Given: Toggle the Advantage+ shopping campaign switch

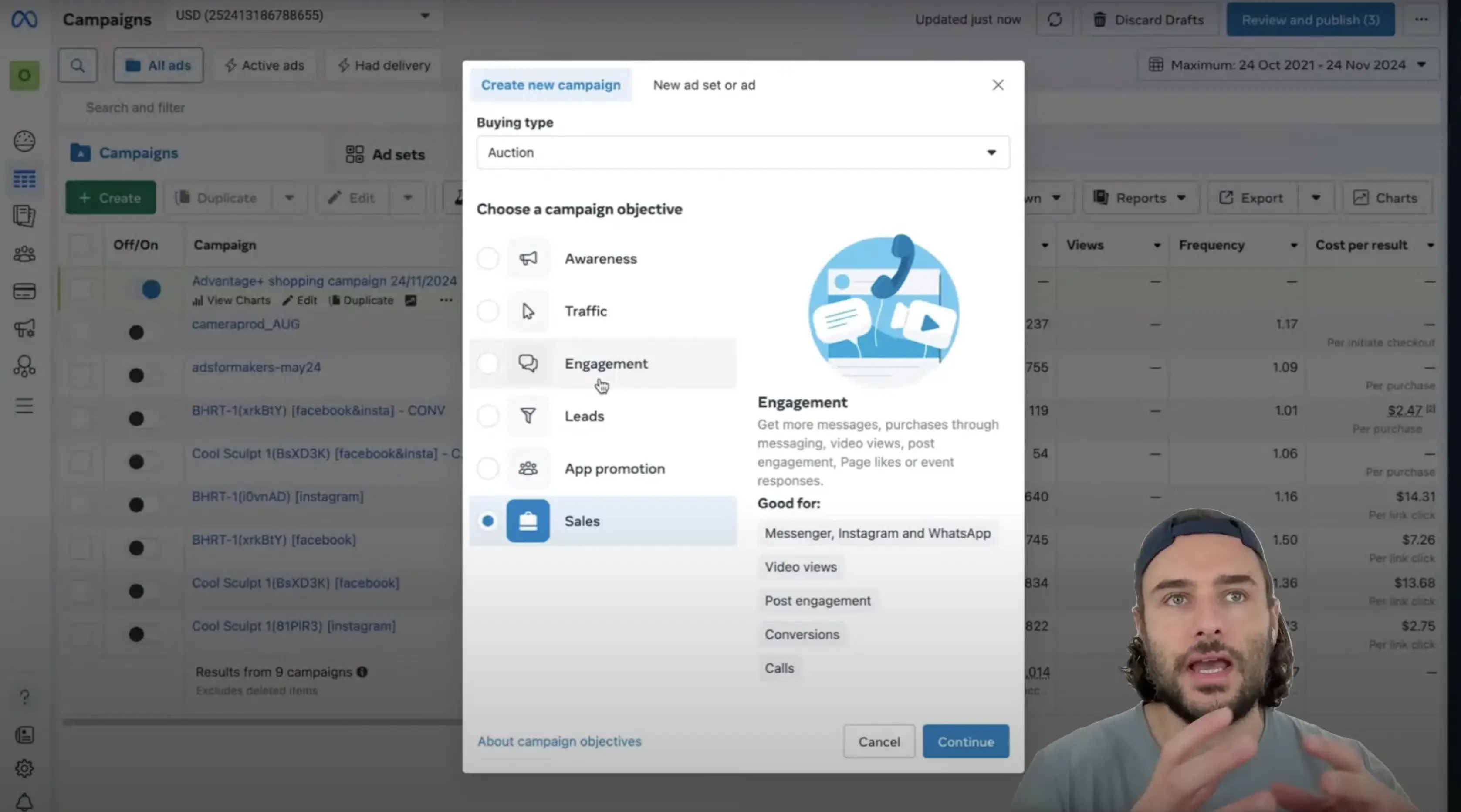Looking at the screenshot, I should coord(146,290).
